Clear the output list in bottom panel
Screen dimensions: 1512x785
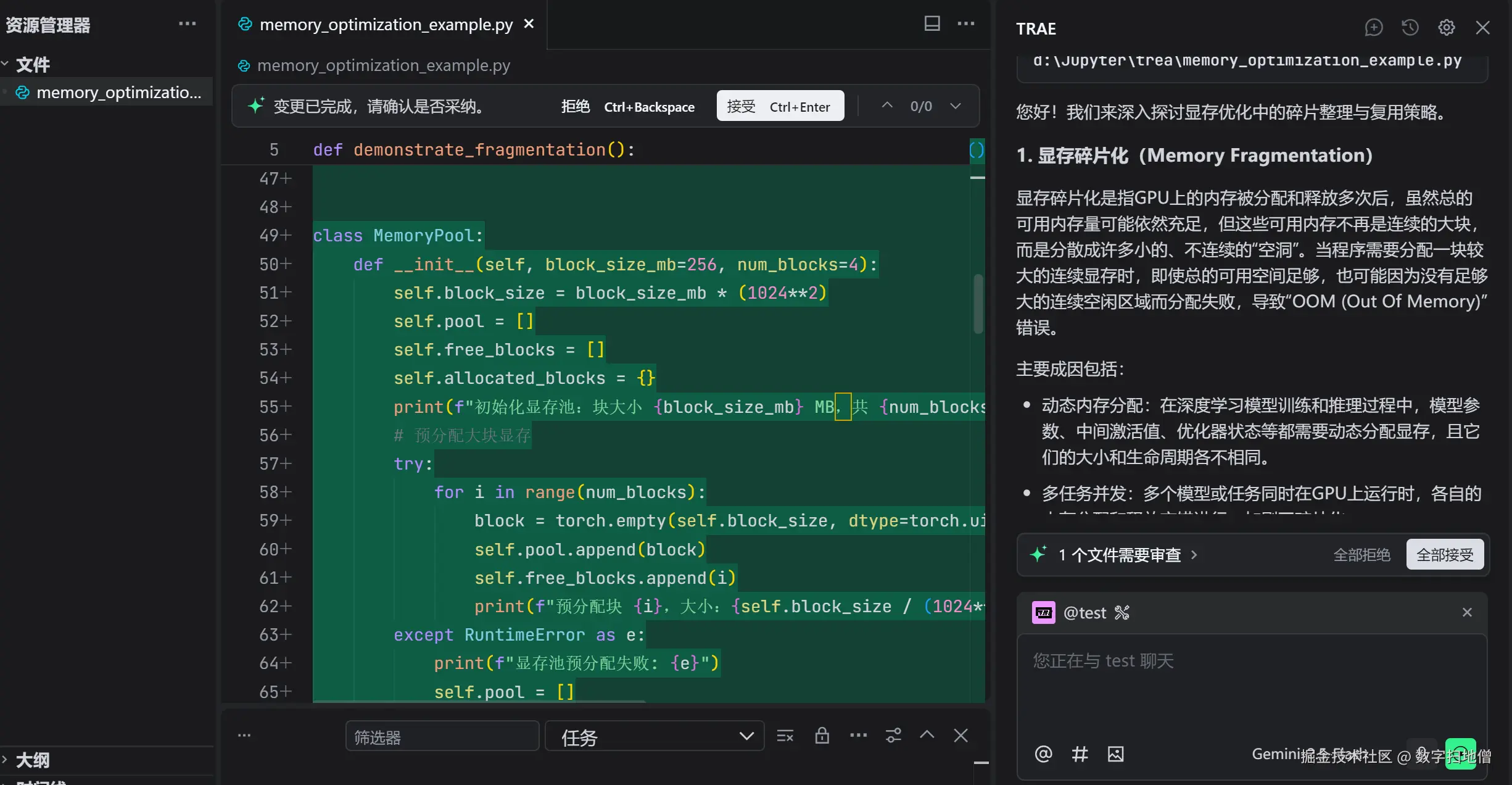[x=785, y=736]
